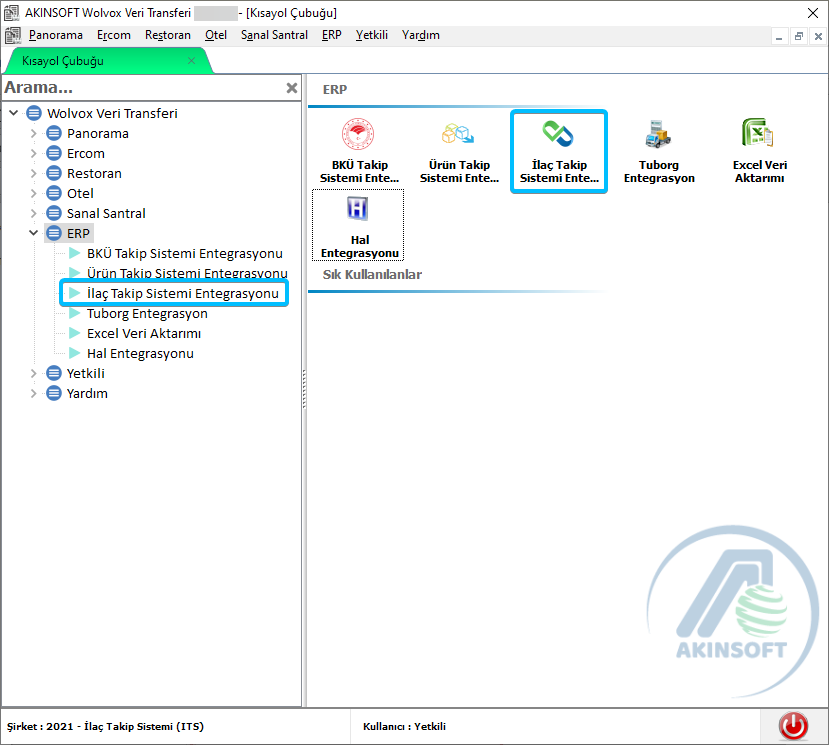The width and height of the screenshot is (829, 745).
Task: Open Excel Veri Aktarımı icon
Action: point(758,132)
